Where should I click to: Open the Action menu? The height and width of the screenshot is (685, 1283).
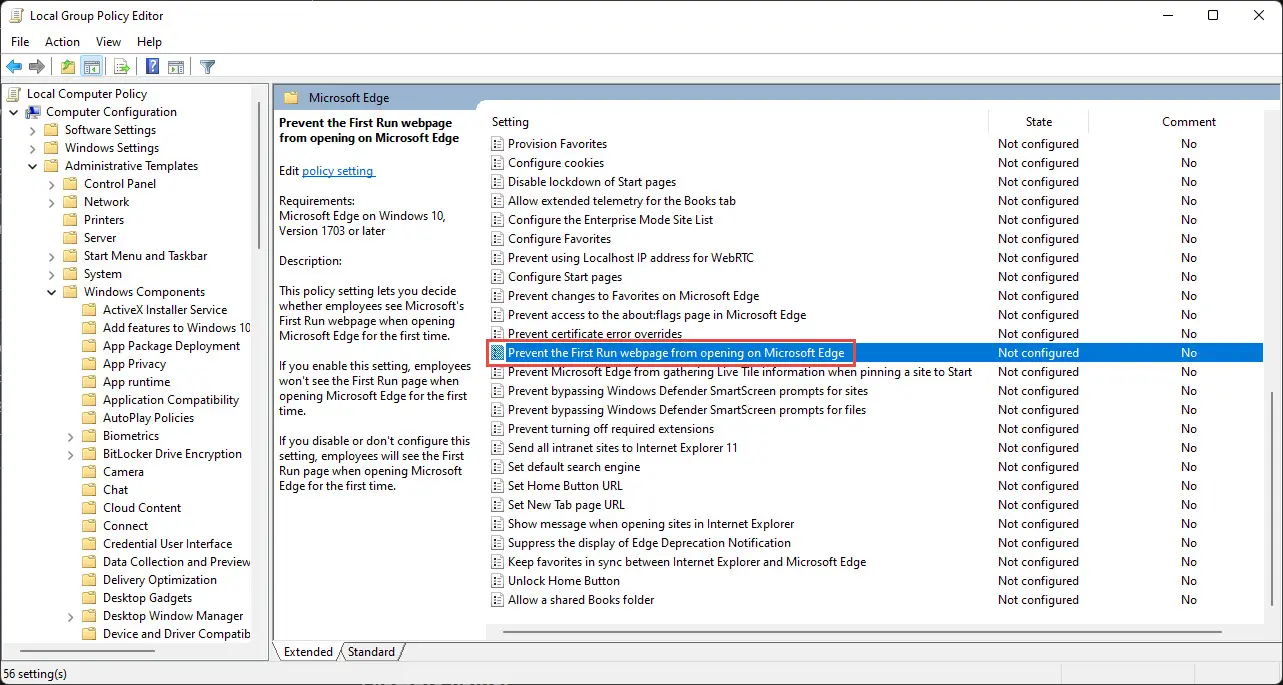click(x=62, y=42)
